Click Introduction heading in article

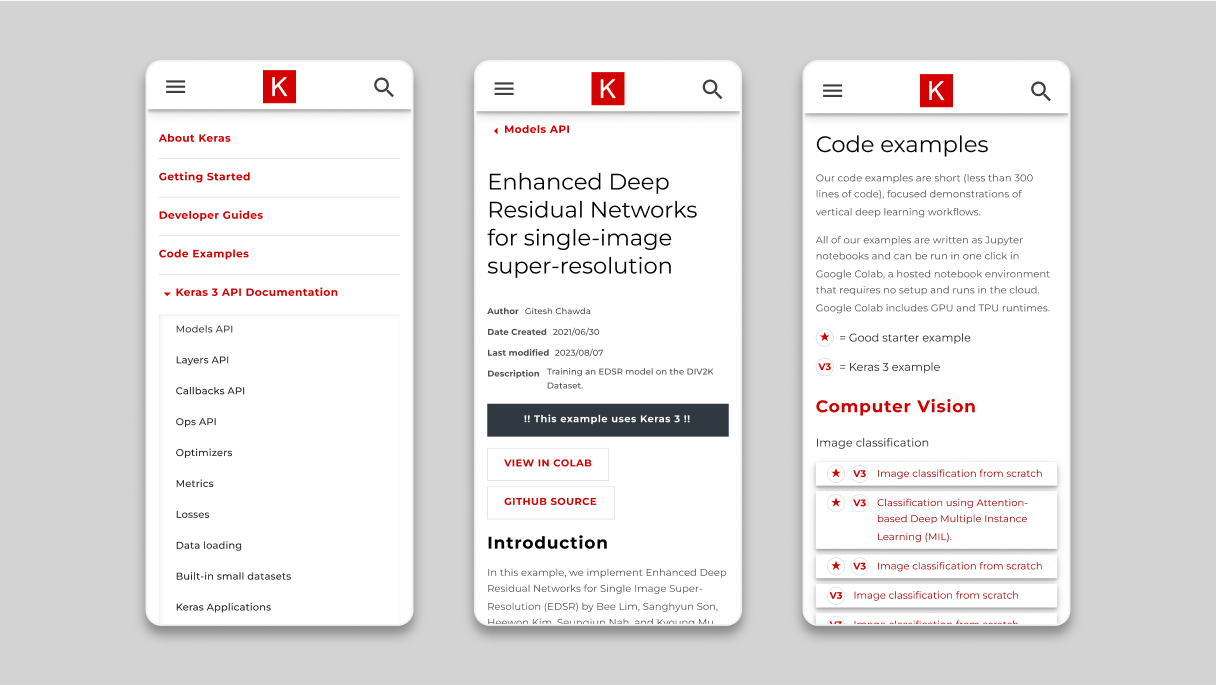click(548, 543)
